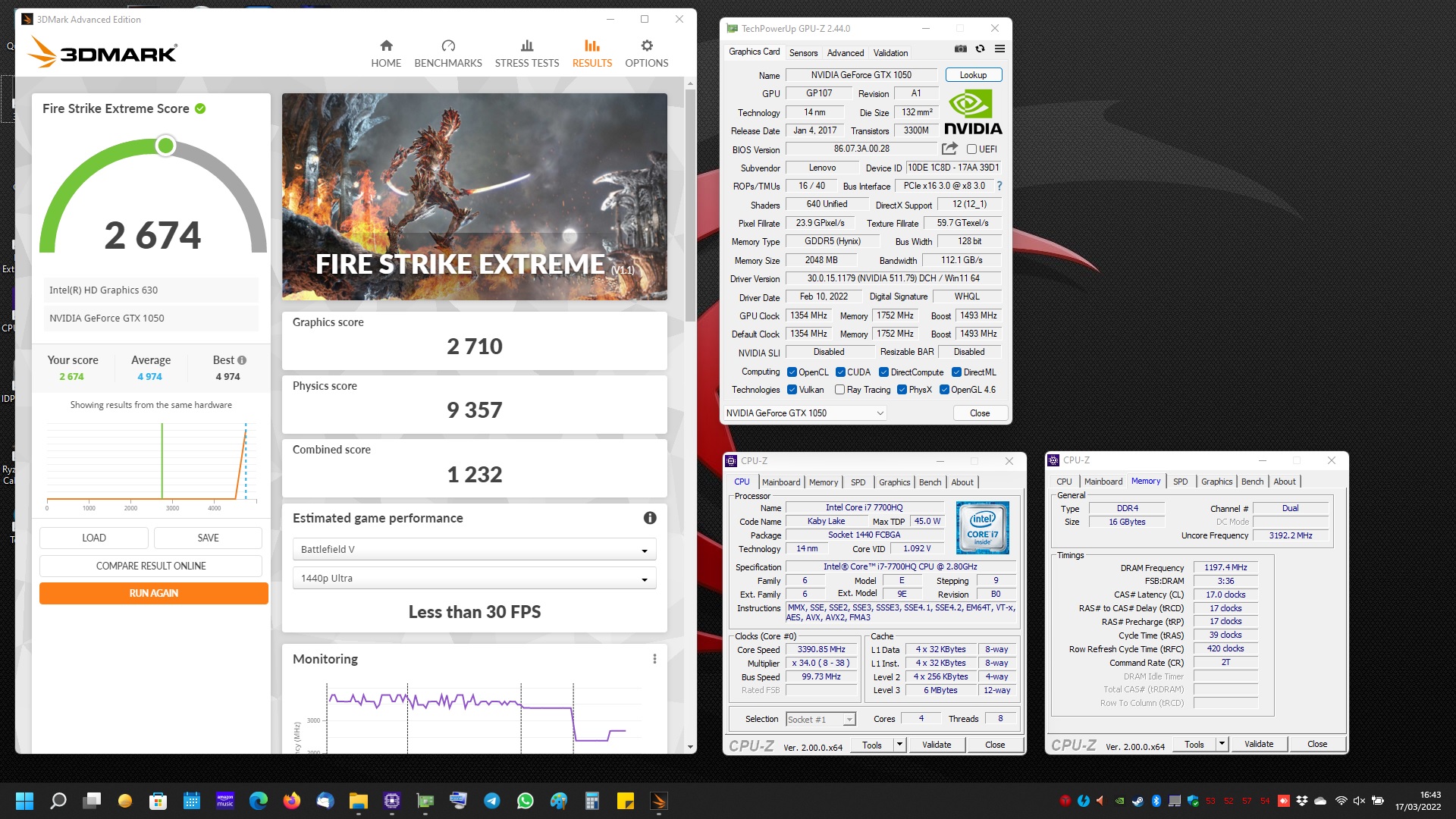Click the GPU Name field in GPU-Z
Screen dimensions: 1456x819
[x=861, y=75]
